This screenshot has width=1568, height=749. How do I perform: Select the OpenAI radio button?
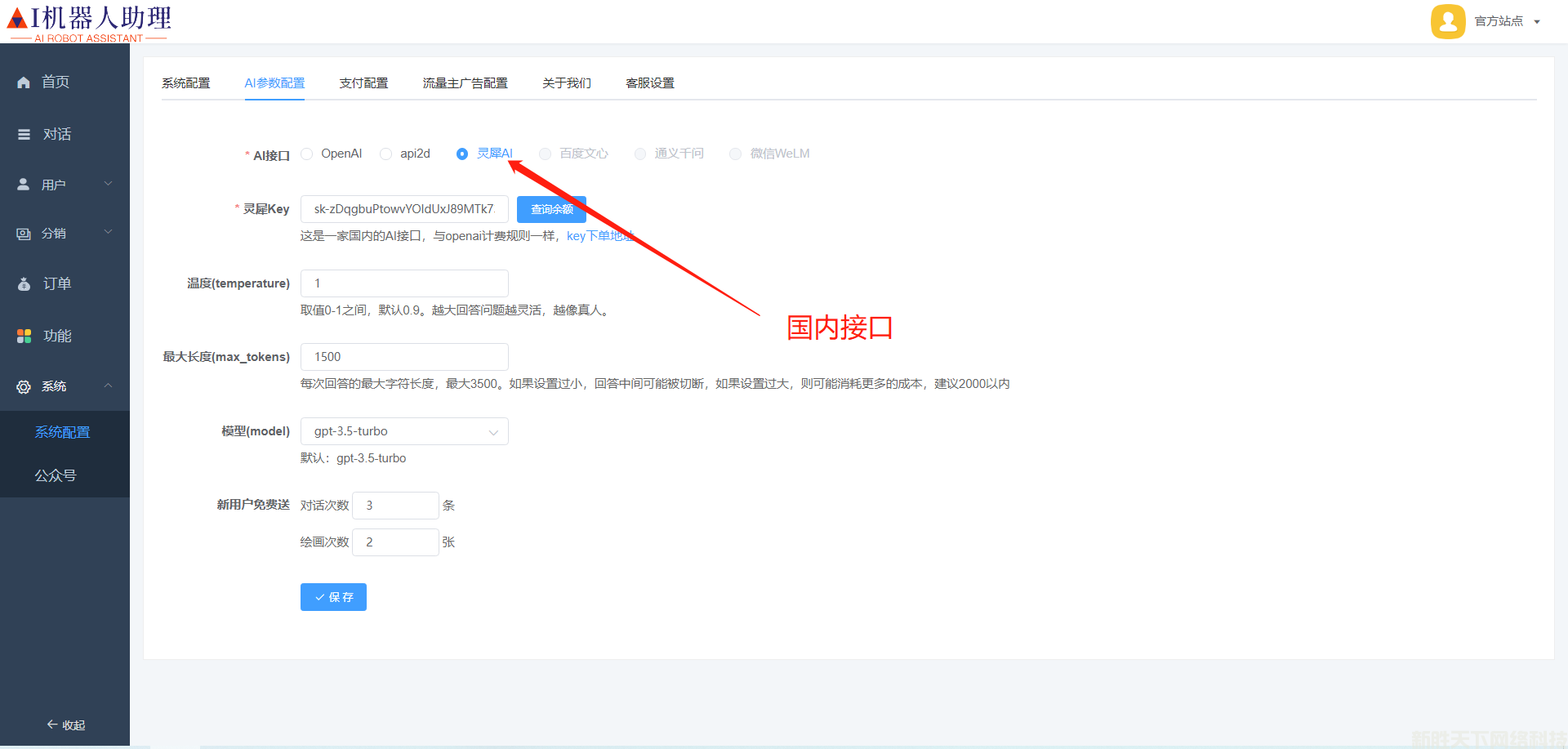pyautogui.click(x=307, y=154)
